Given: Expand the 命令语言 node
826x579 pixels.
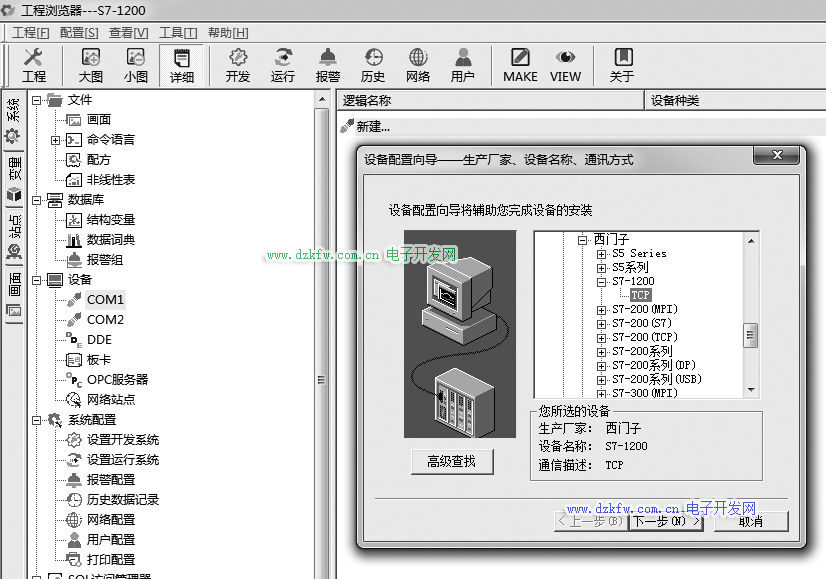Looking at the screenshot, I should (x=55, y=140).
